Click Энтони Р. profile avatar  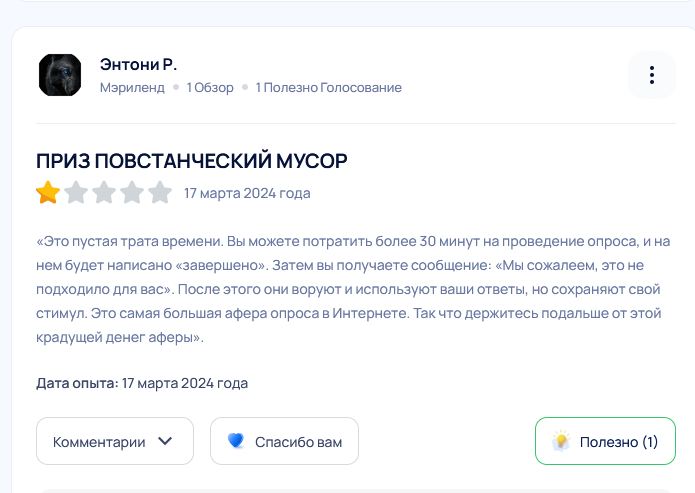tap(60, 75)
